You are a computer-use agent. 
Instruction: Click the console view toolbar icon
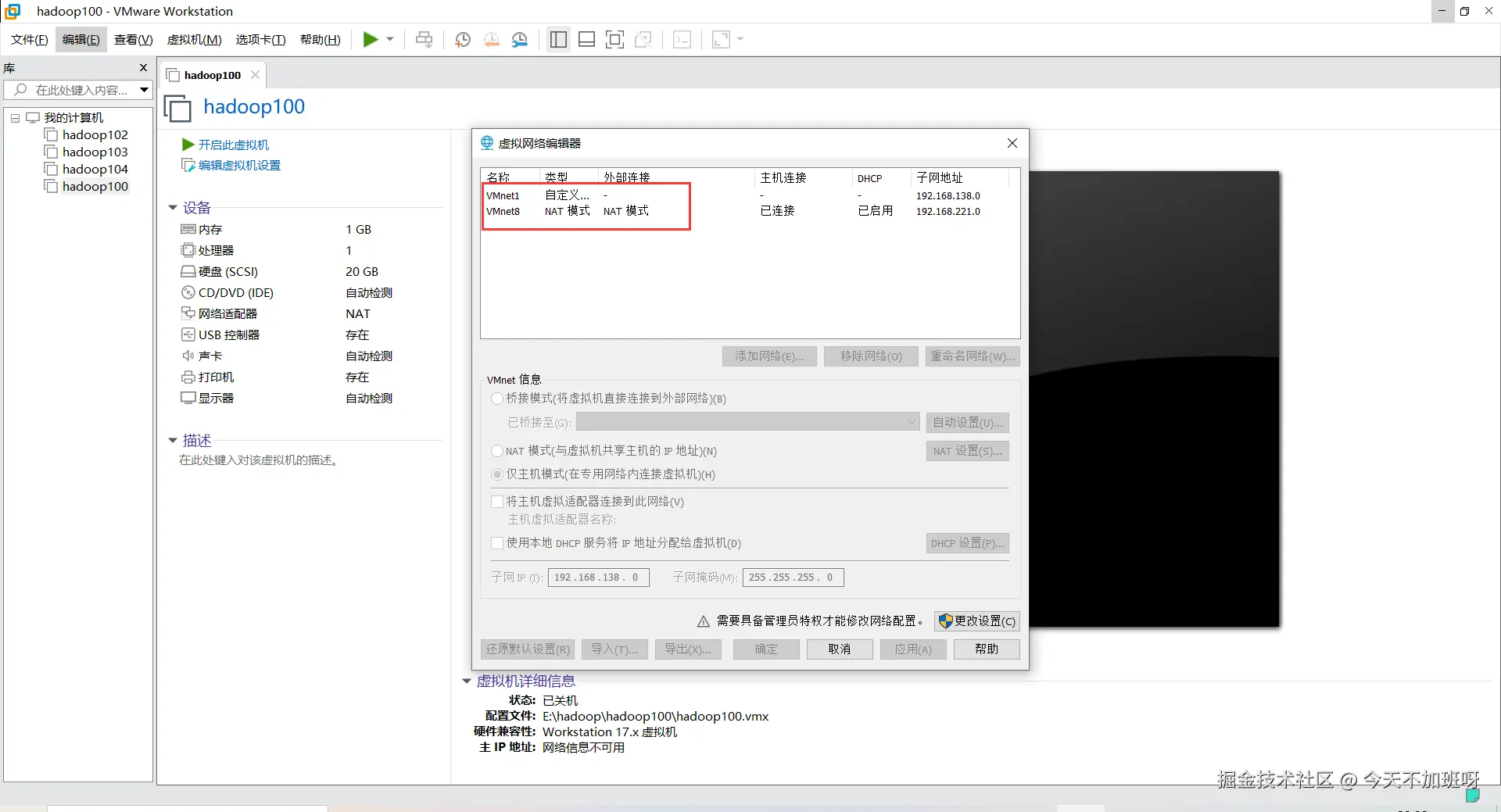(x=682, y=39)
